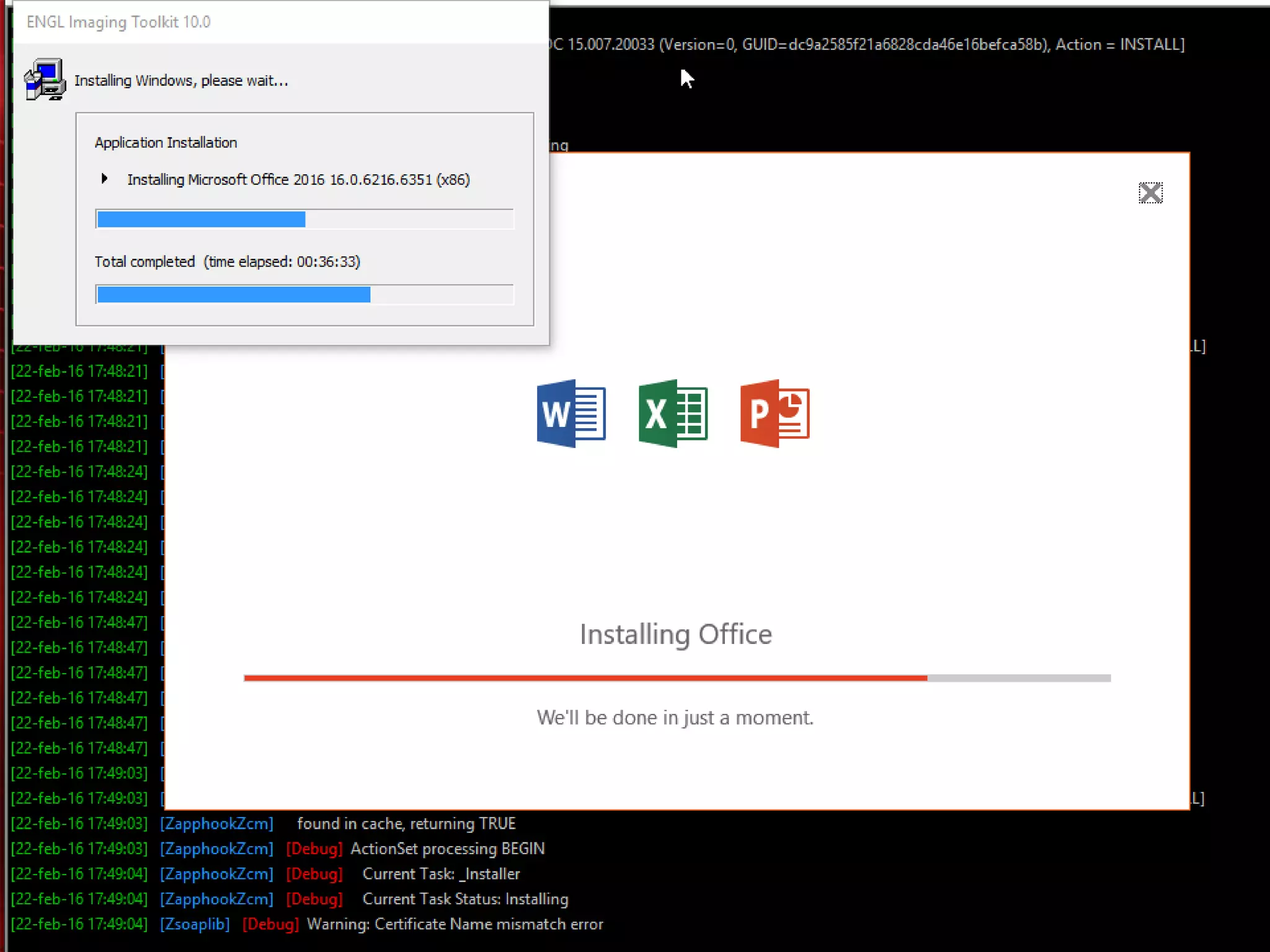The height and width of the screenshot is (952, 1270).
Task: Click the ENGL setup computer icon
Action: pos(45,79)
